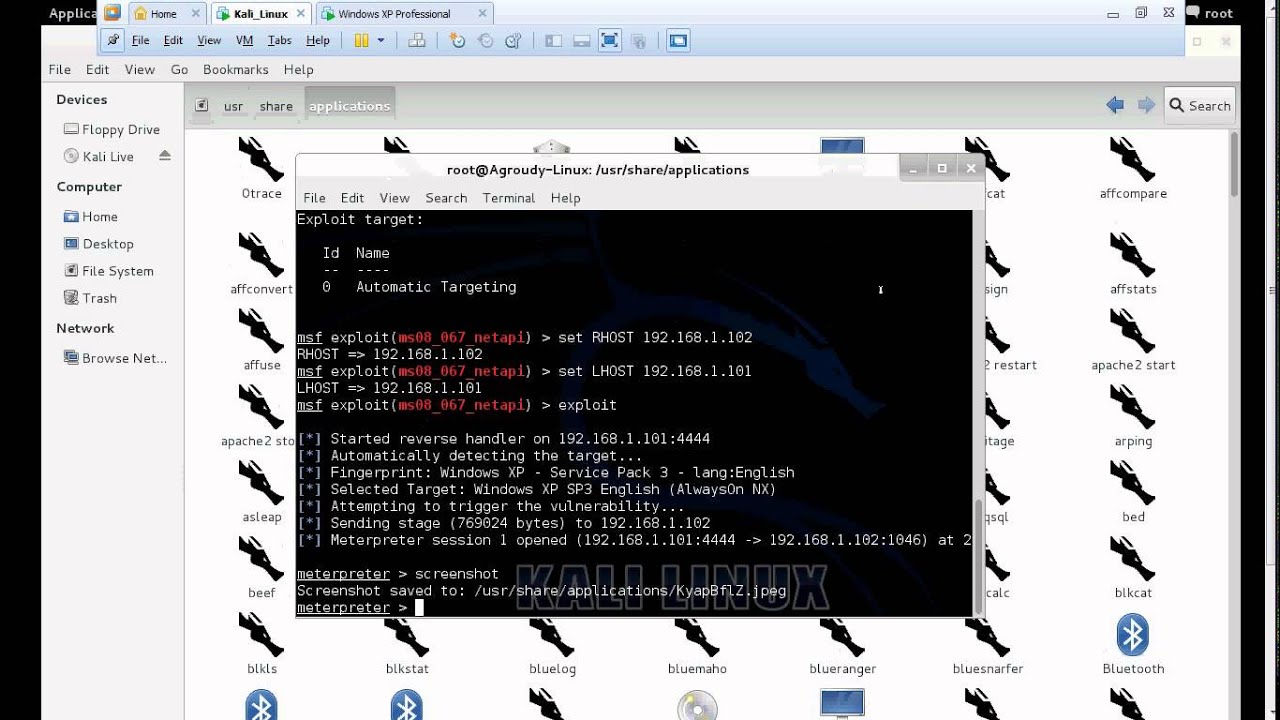Click the revert to snapshot icon
1280x720 pixels.
coord(486,40)
